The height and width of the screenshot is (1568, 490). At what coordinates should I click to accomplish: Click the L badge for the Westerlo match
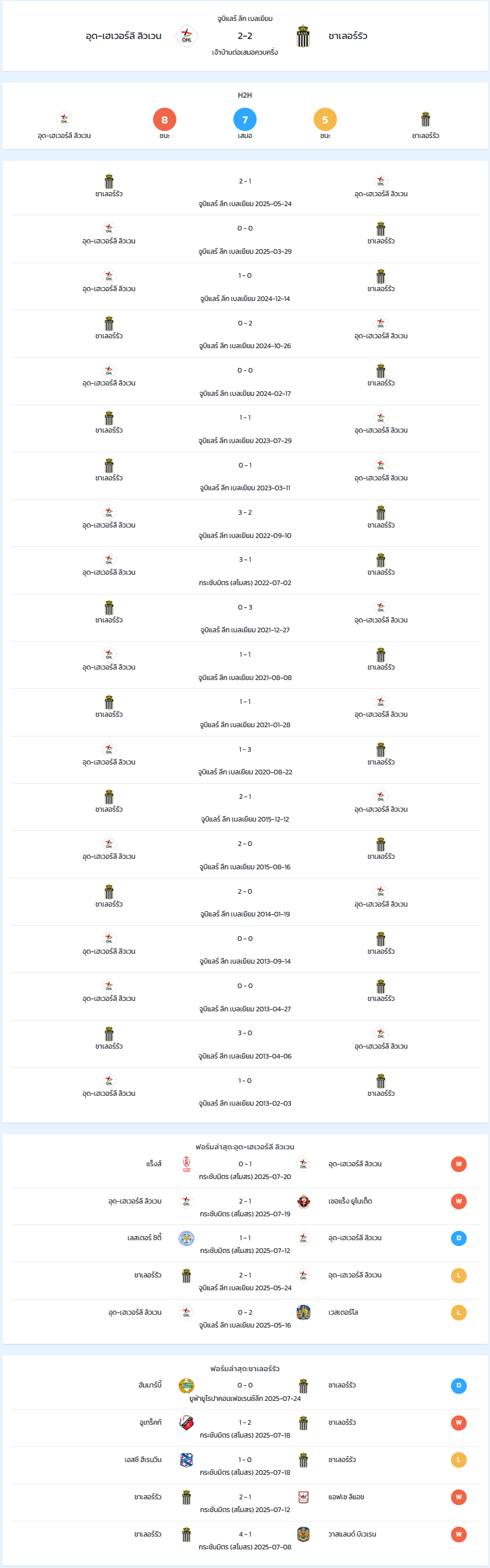point(459,1312)
